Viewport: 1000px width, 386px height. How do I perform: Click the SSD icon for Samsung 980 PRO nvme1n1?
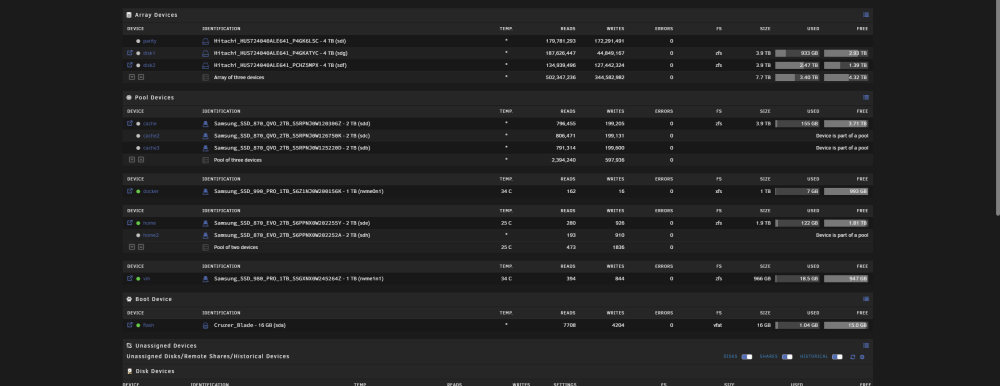[205, 278]
